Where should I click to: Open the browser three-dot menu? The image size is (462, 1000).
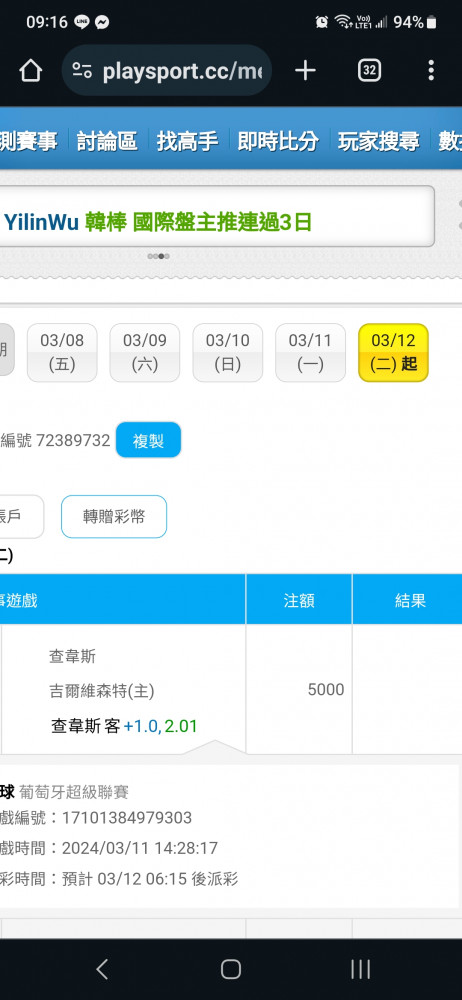(x=431, y=71)
